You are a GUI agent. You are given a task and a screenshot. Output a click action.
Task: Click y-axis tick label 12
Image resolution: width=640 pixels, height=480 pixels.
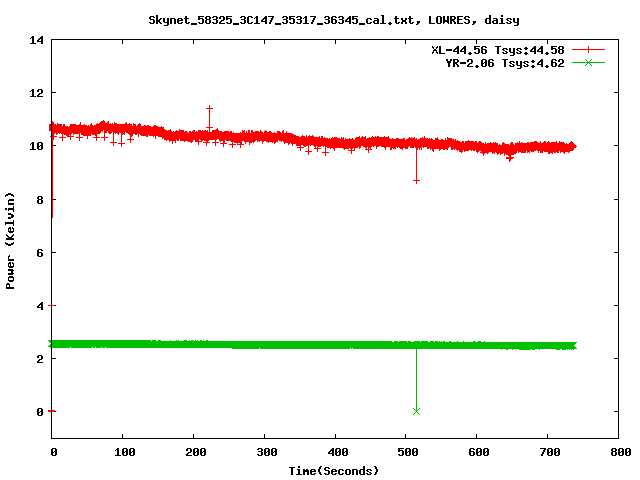pyautogui.click(x=36, y=93)
